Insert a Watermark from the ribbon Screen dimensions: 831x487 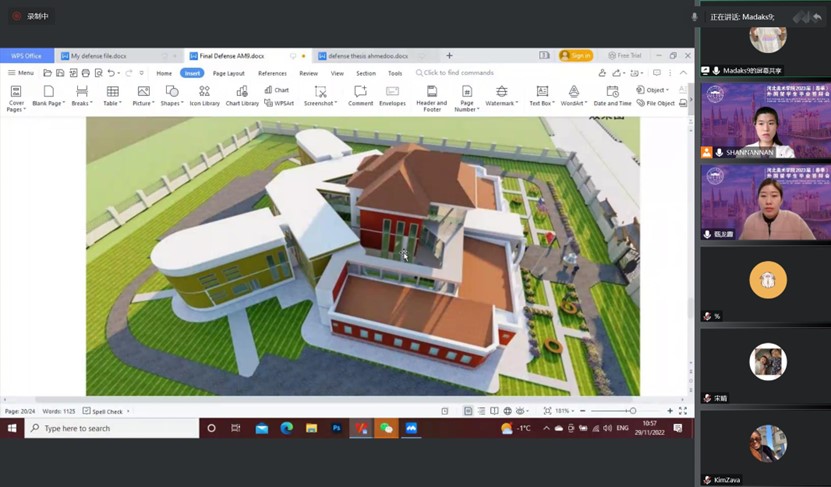tap(501, 95)
